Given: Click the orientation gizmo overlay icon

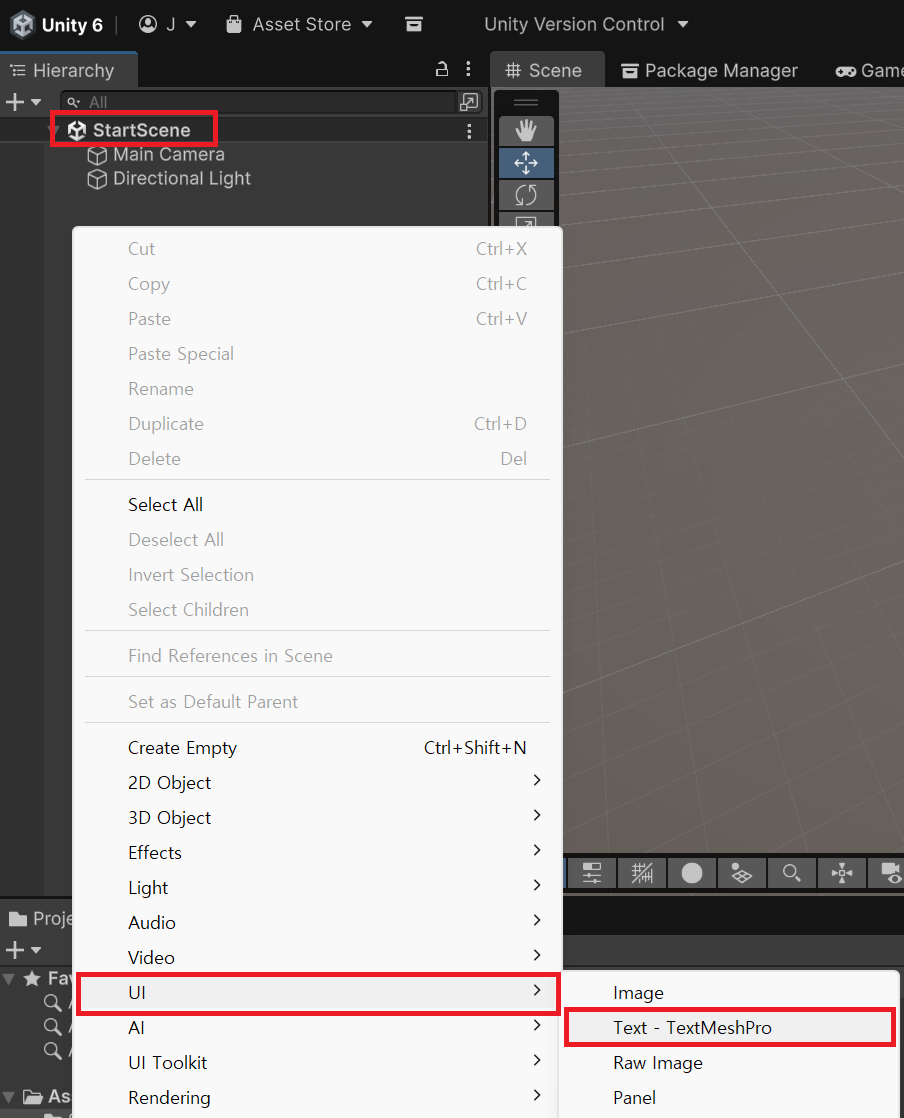Looking at the screenshot, I should (x=842, y=873).
